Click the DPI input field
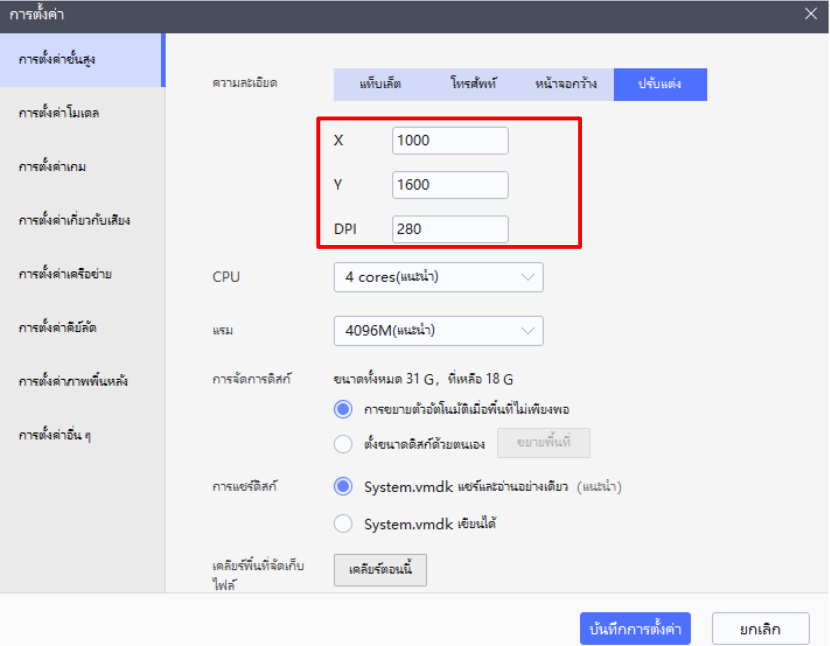Viewport: 830px width, 646px height. (x=450, y=229)
